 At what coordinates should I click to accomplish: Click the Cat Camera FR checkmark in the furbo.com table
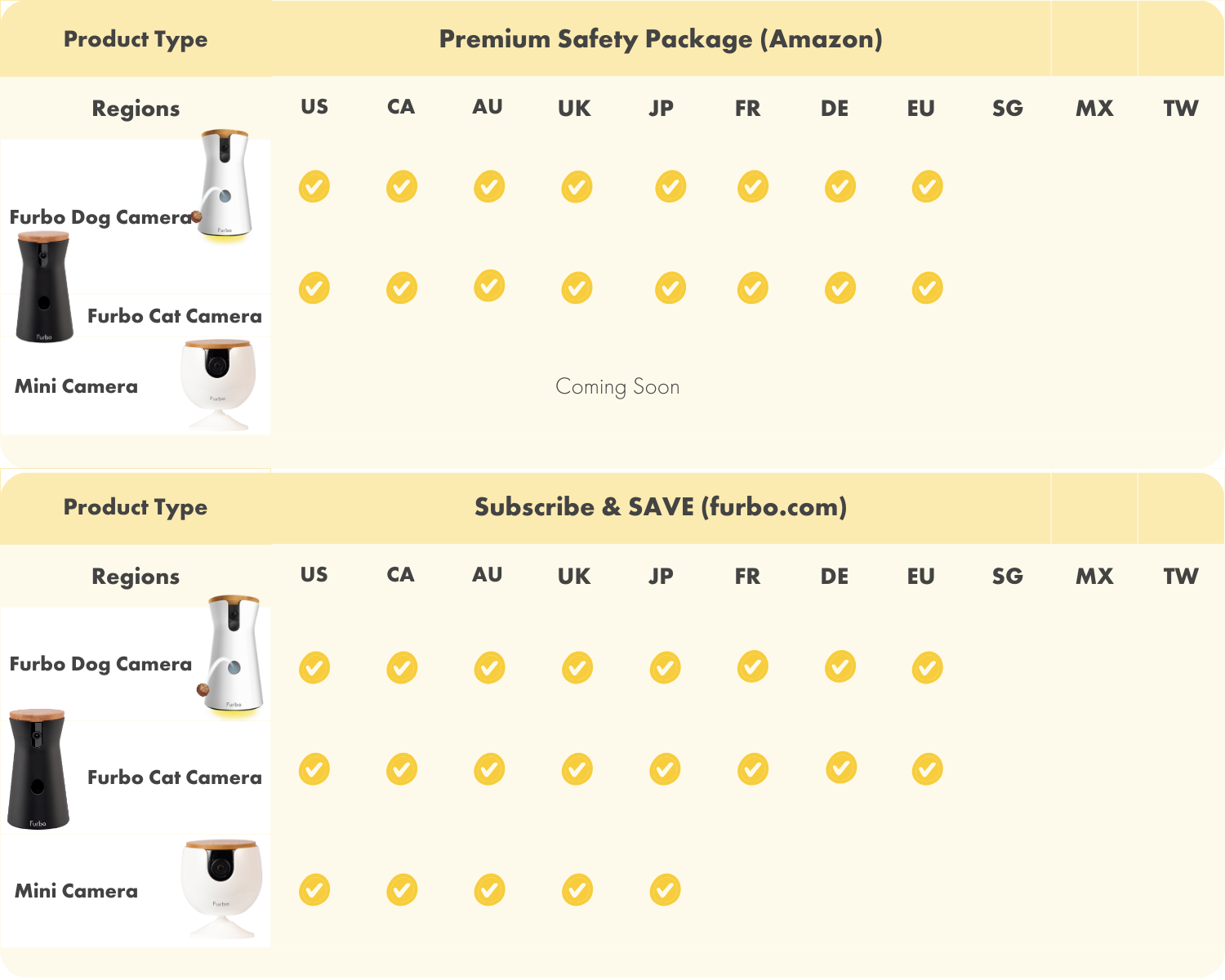click(753, 769)
